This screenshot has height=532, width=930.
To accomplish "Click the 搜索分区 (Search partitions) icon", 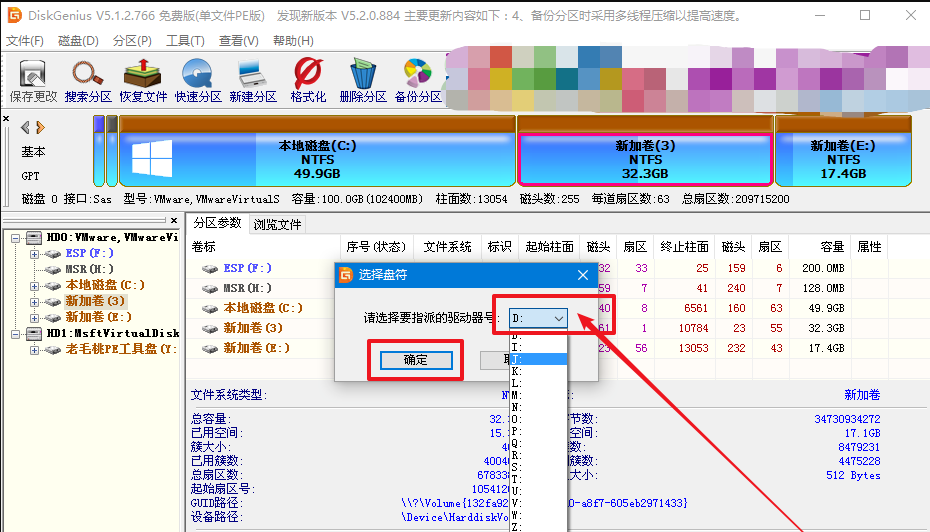I will point(88,78).
